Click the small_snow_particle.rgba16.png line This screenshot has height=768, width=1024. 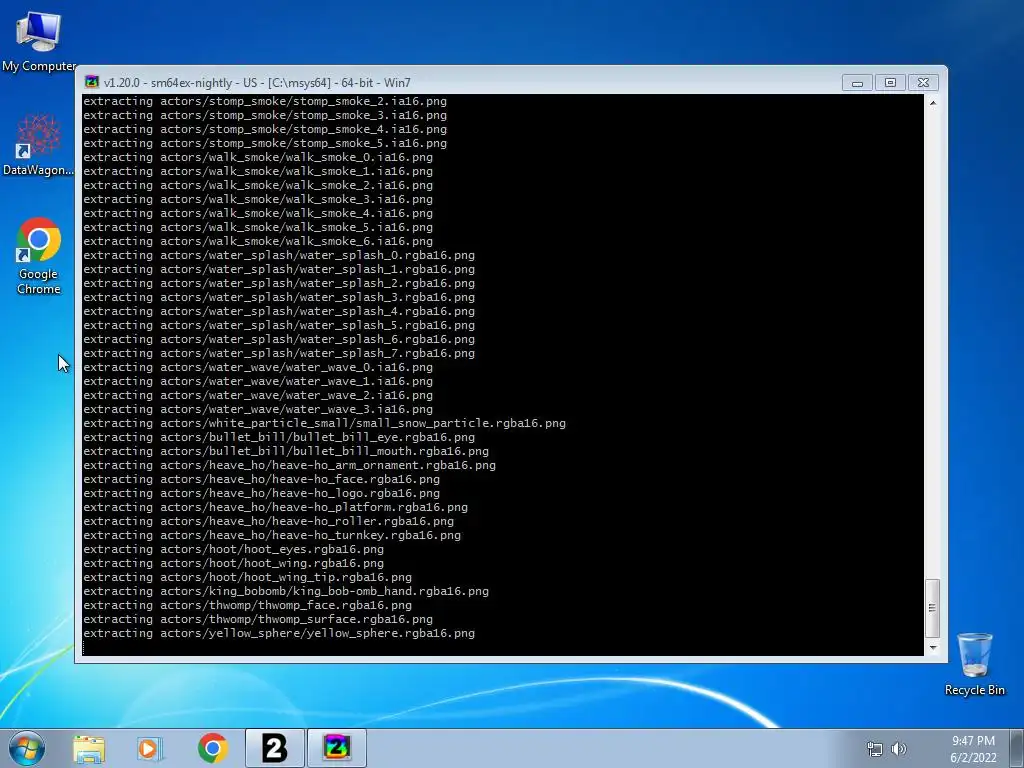(x=325, y=423)
